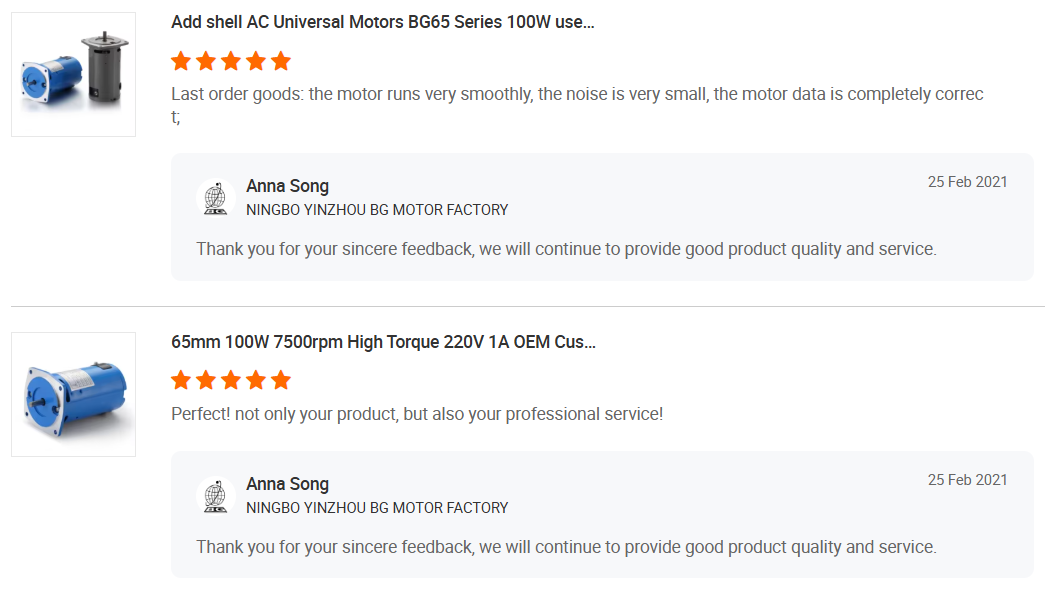Click the 25 Feb 2021 date in the second reply
This screenshot has height=596, width=1045.
pos(967,480)
